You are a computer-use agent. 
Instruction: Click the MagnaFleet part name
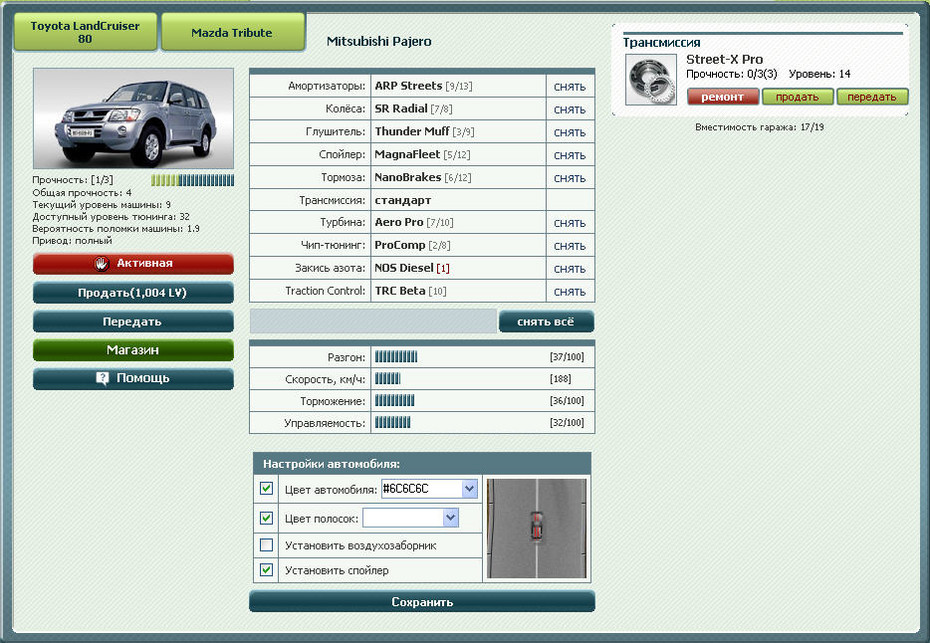(x=407, y=154)
